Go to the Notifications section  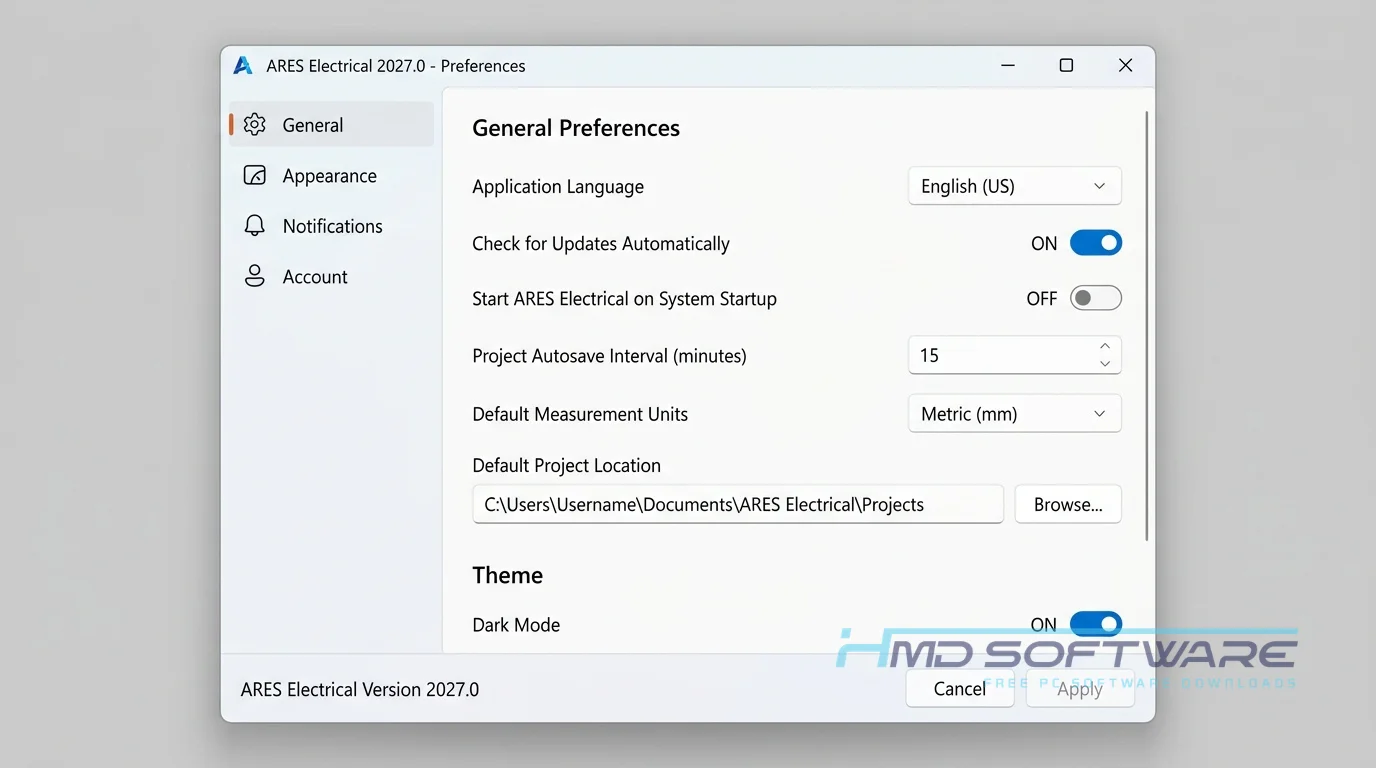[331, 226]
